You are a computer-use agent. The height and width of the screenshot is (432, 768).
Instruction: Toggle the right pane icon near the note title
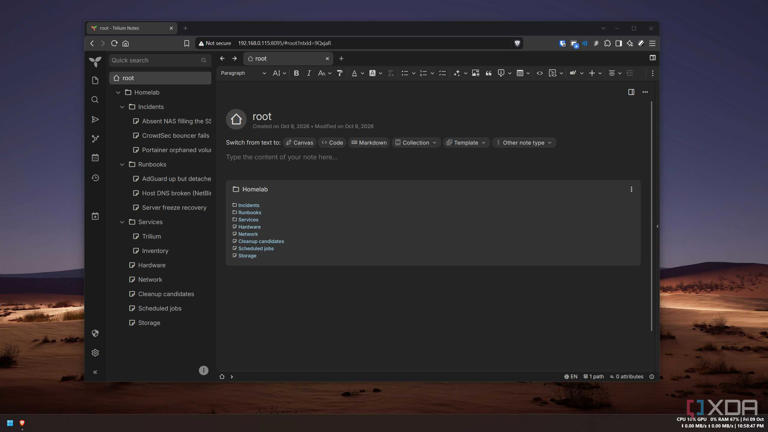click(x=631, y=92)
